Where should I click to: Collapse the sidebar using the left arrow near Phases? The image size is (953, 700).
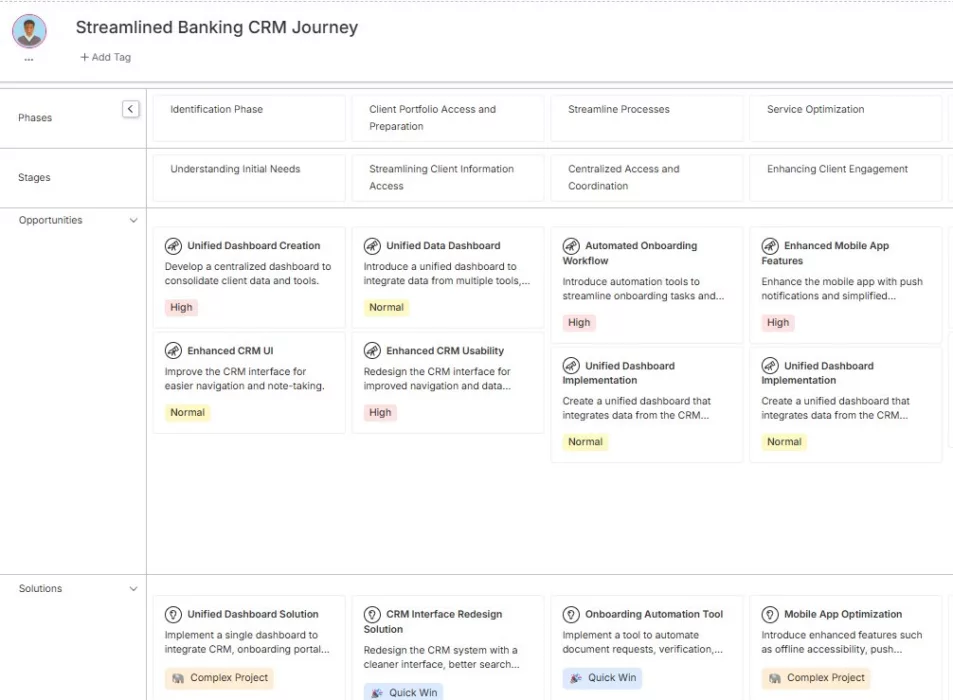(130, 108)
